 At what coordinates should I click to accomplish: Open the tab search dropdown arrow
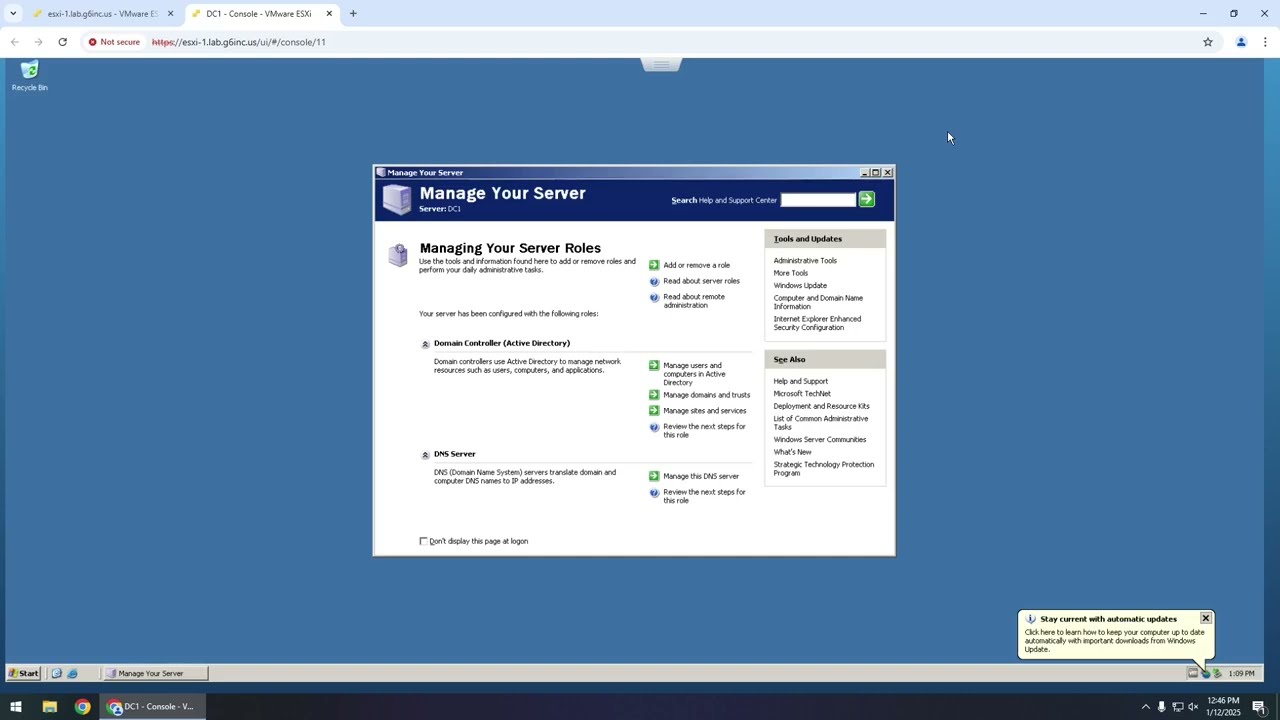tap(13, 14)
